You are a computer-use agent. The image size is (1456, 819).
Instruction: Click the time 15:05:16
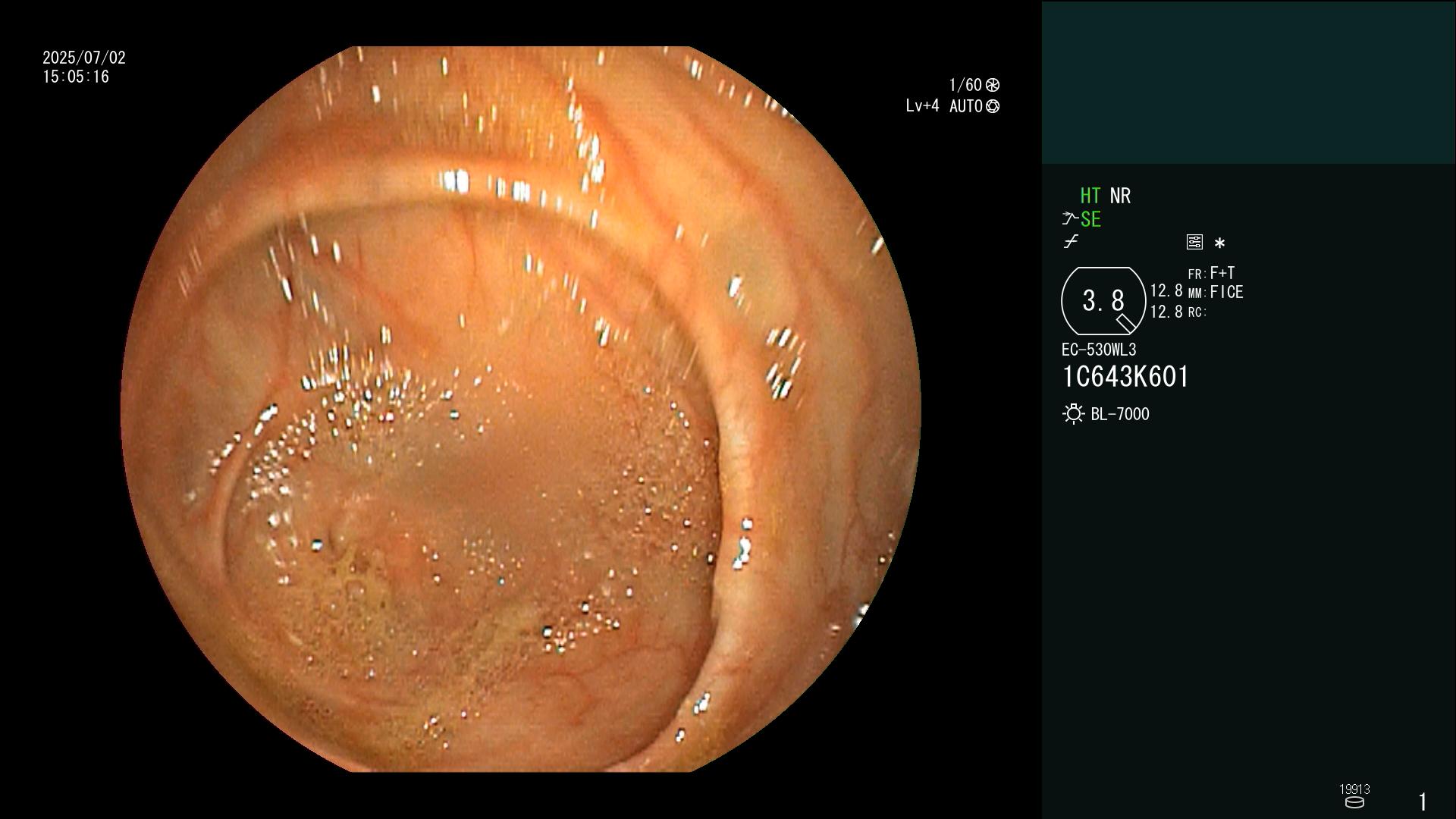click(x=76, y=77)
